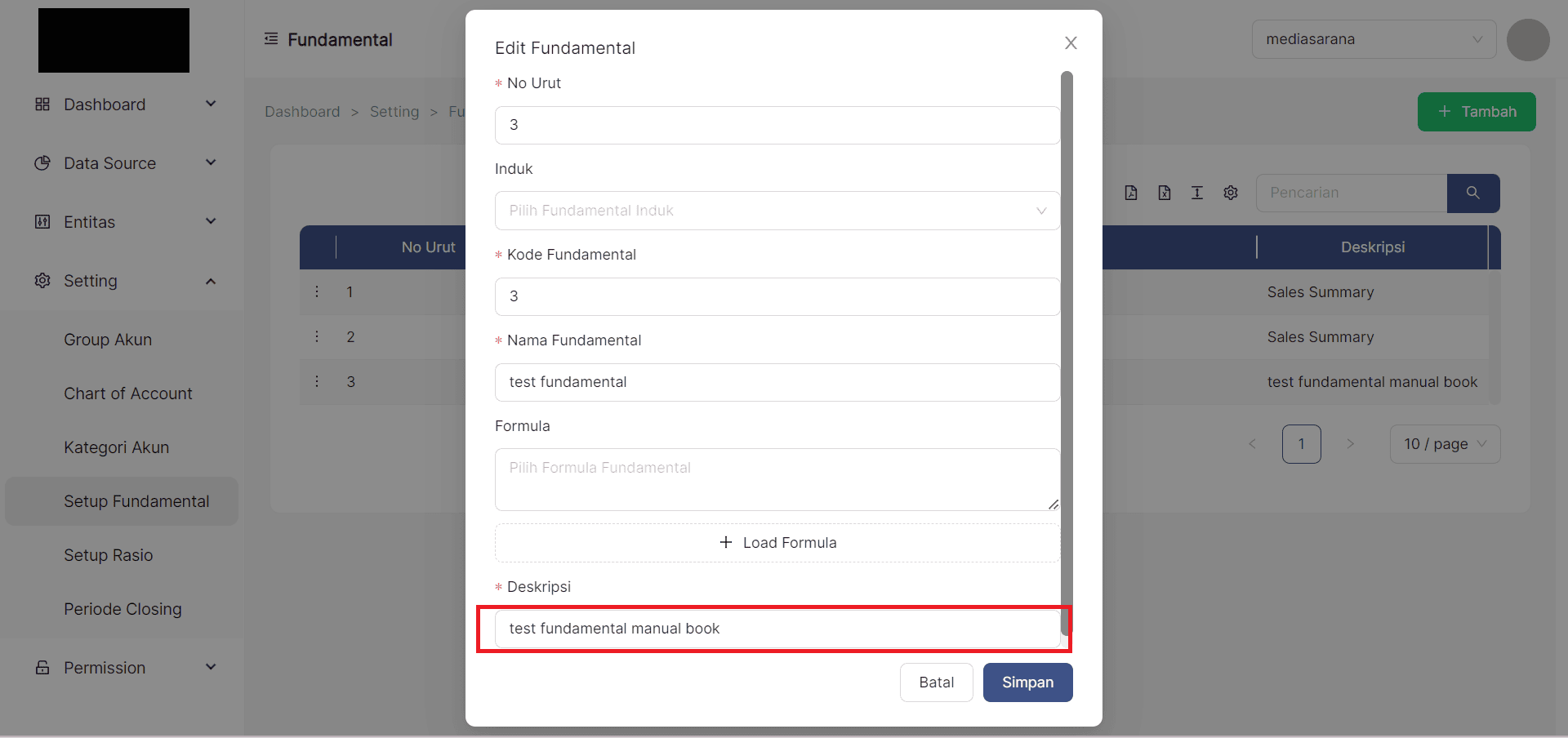Open row 1 actions three-dot menu
This screenshot has height=738, width=1568.
point(317,291)
